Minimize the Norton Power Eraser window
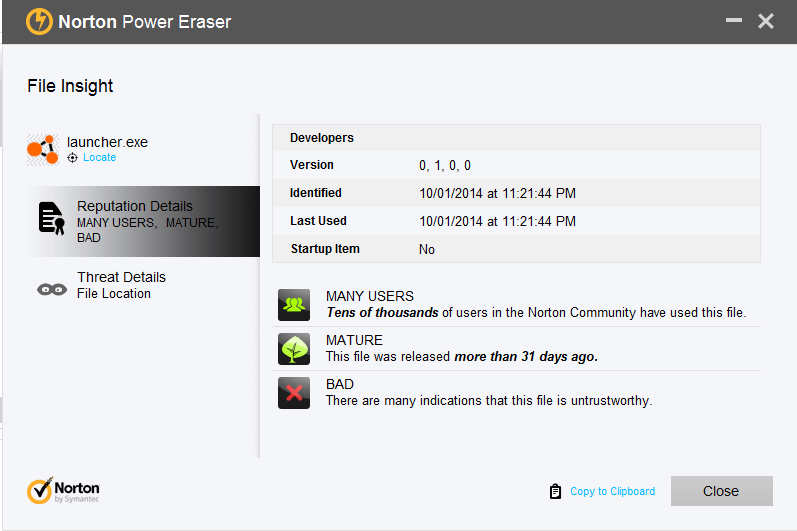Screen dimensions: 797x531 [733, 20]
